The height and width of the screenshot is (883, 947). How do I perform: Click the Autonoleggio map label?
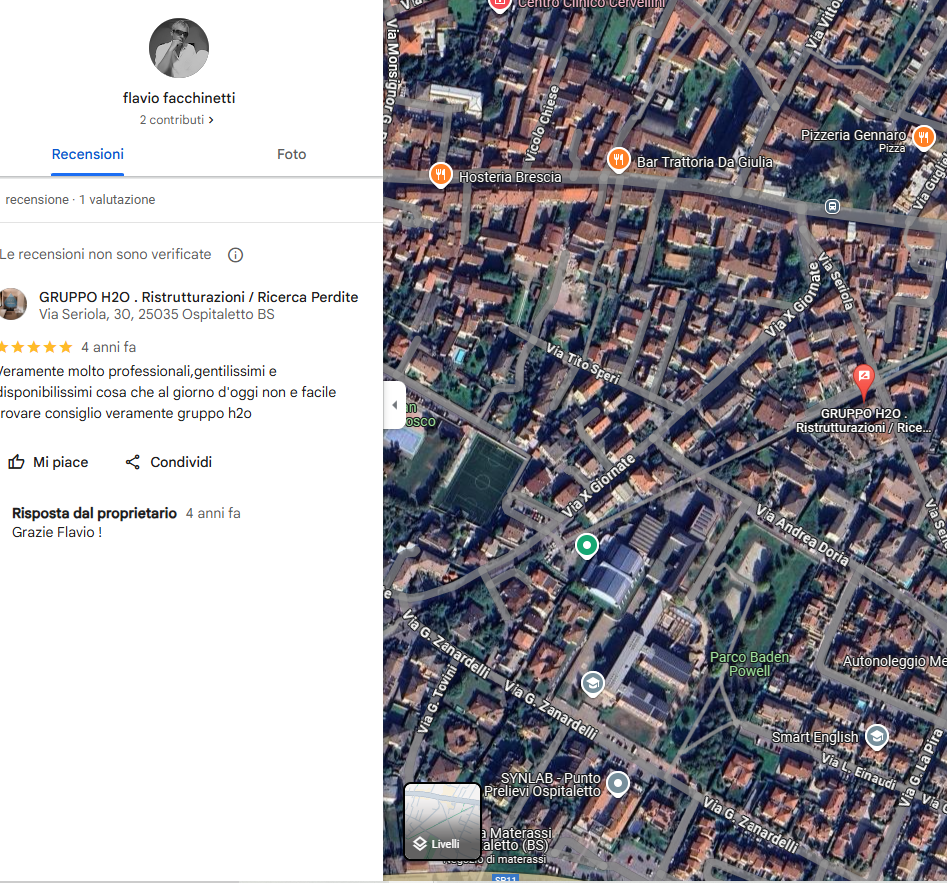click(894, 661)
